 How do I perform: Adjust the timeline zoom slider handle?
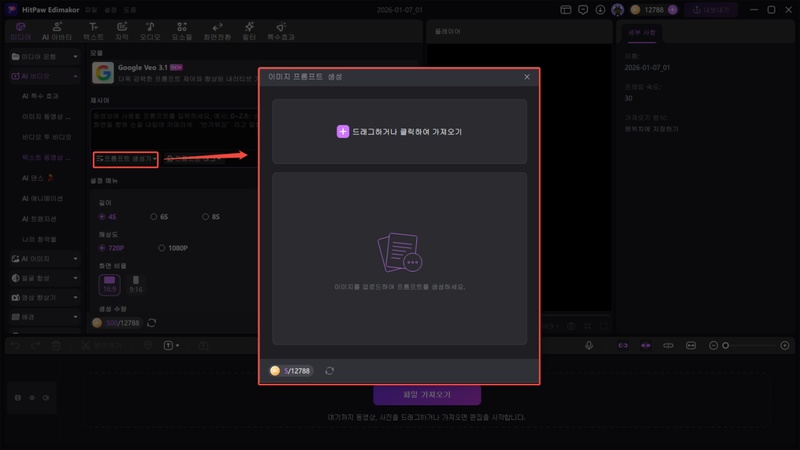[x=726, y=345]
